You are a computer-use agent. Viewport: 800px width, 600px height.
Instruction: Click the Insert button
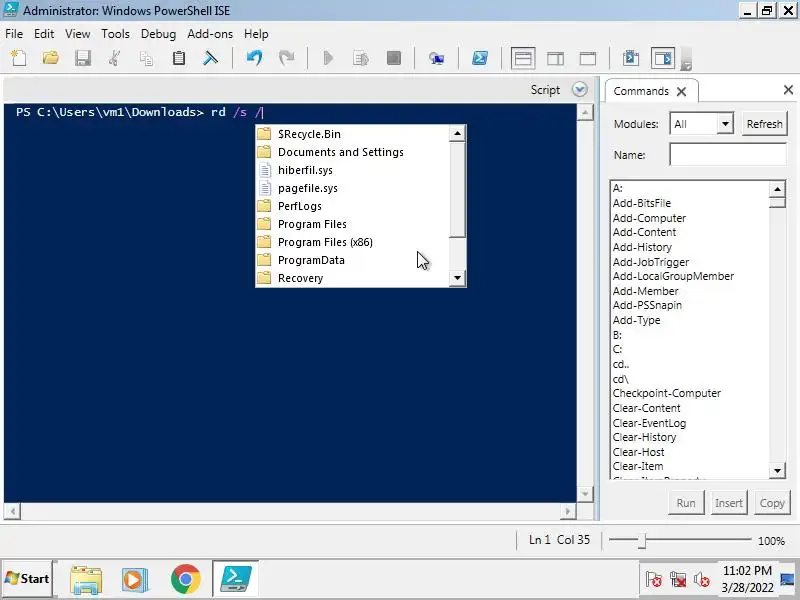click(729, 503)
